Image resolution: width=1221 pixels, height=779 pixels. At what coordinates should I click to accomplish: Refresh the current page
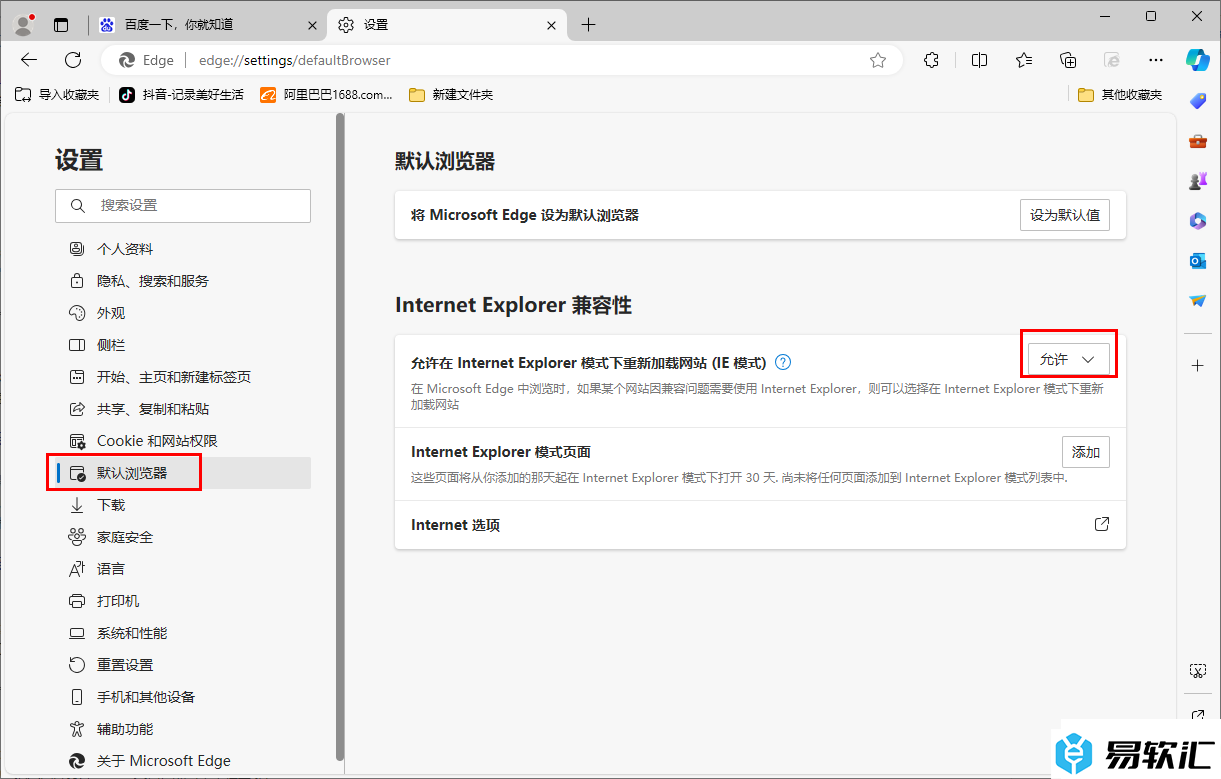click(x=73, y=60)
